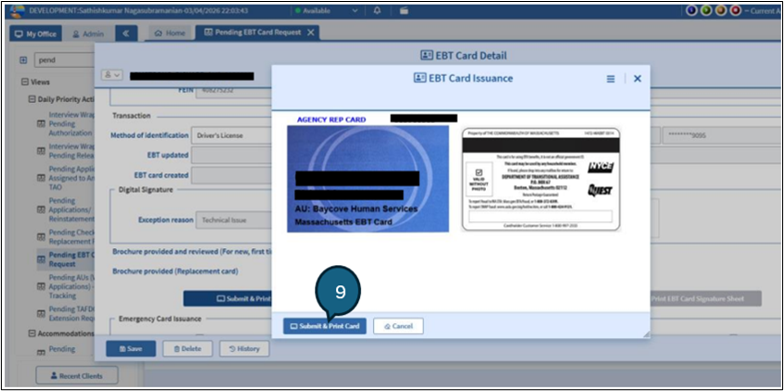Click the 'Transaction' section label

[131, 116]
